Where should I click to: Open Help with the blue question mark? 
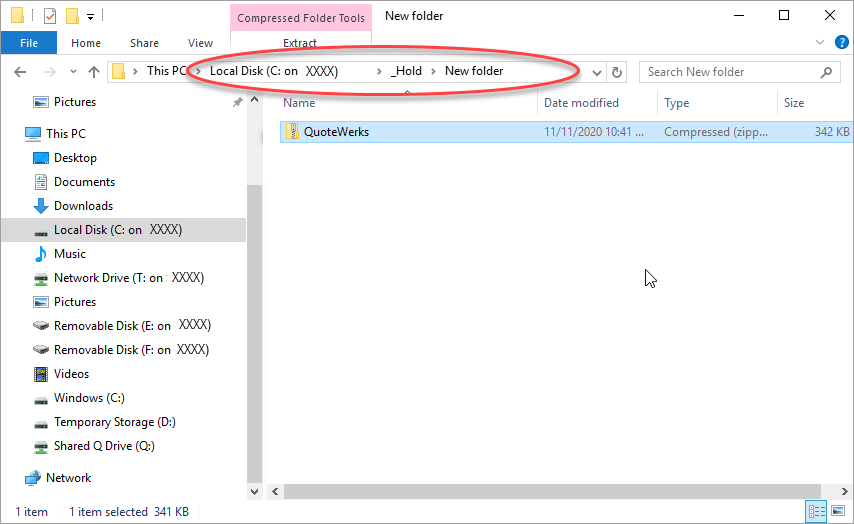[841, 42]
